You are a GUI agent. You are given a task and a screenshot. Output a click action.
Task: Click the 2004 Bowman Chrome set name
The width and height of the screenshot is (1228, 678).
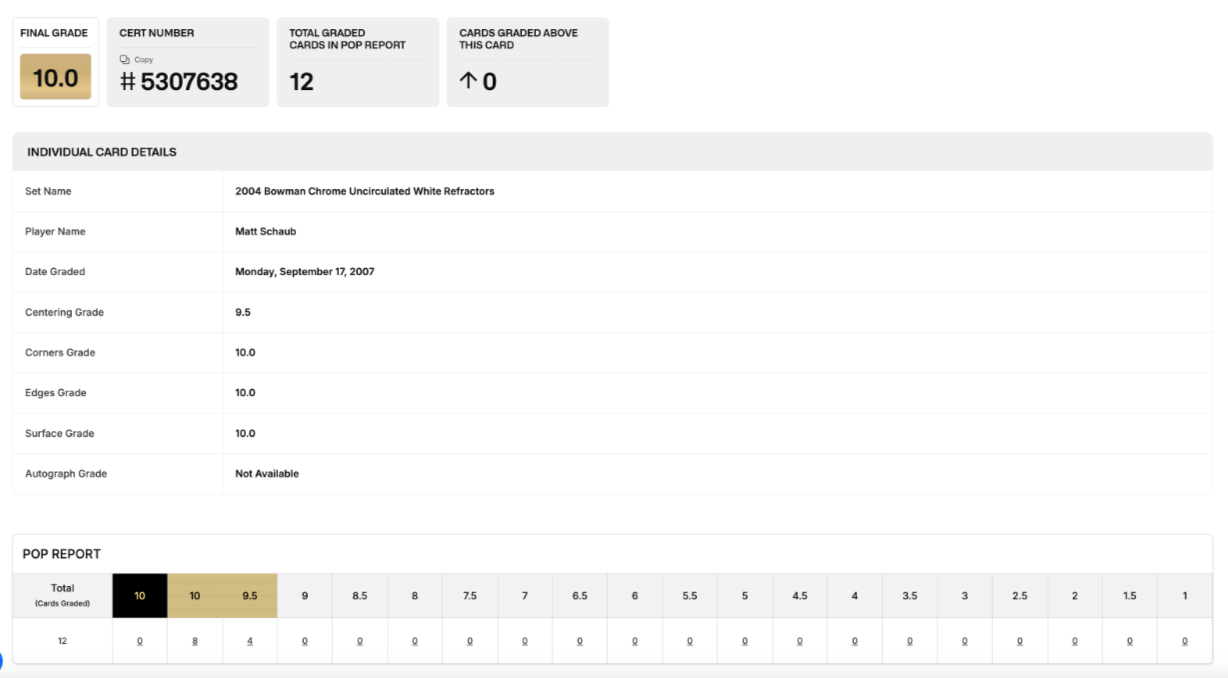[364, 191]
